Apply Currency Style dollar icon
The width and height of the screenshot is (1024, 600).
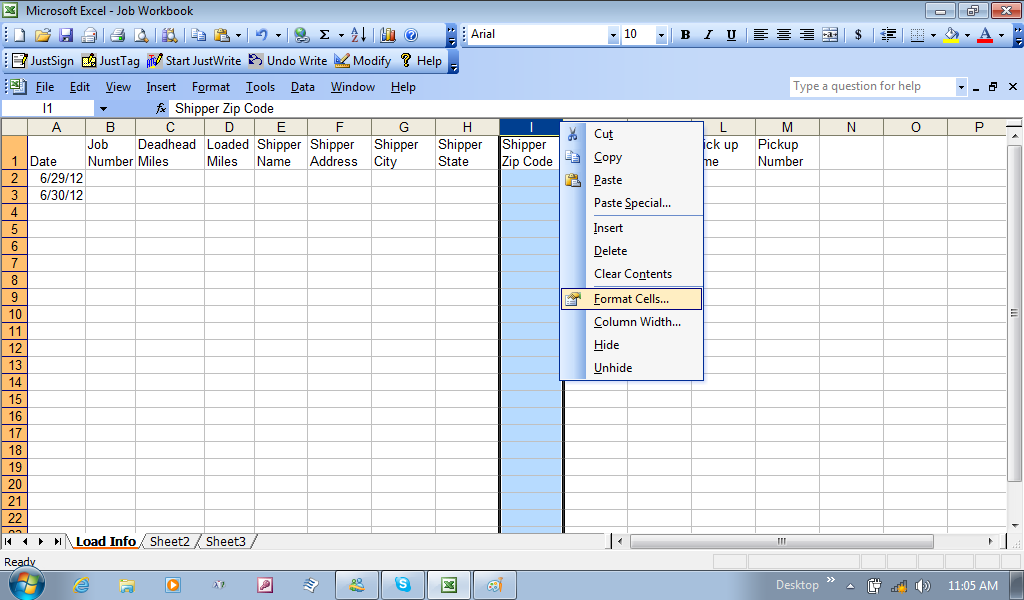click(x=858, y=35)
